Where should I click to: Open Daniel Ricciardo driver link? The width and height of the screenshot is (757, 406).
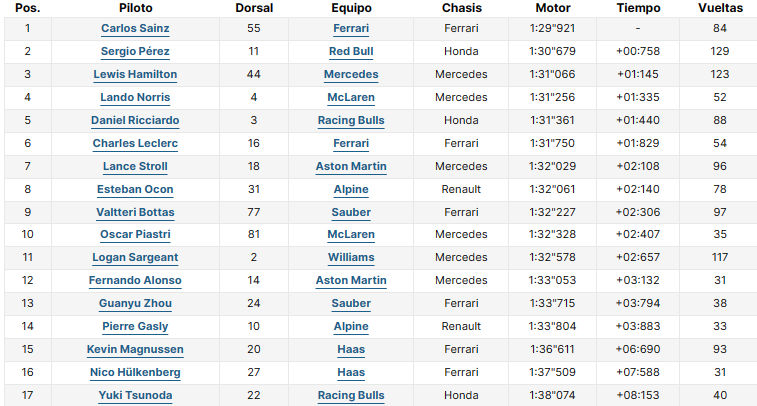pyautogui.click(x=135, y=120)
